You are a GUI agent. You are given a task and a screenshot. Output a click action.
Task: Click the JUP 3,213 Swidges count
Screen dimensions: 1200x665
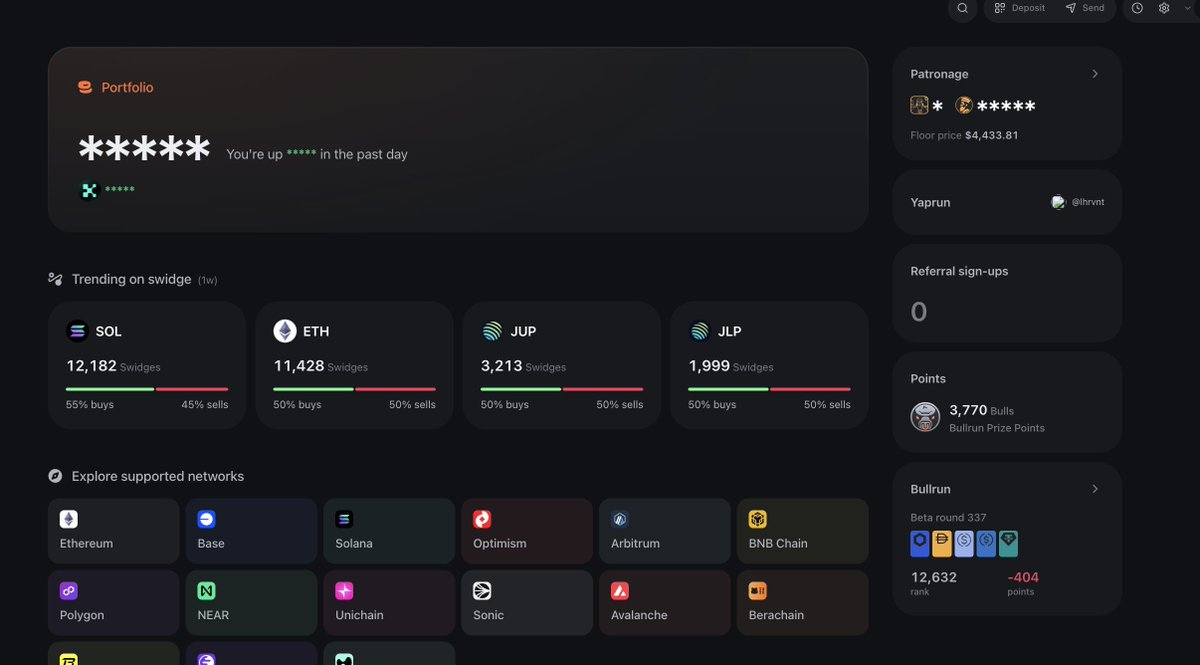524,366
